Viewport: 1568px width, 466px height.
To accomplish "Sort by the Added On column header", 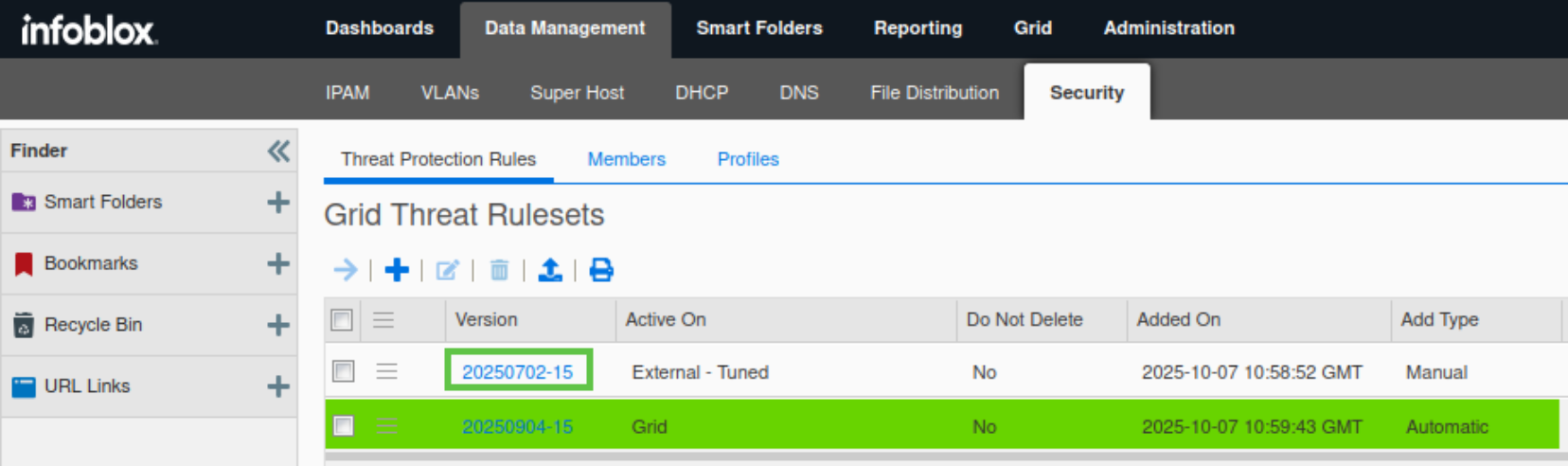I will (1179, 320).
